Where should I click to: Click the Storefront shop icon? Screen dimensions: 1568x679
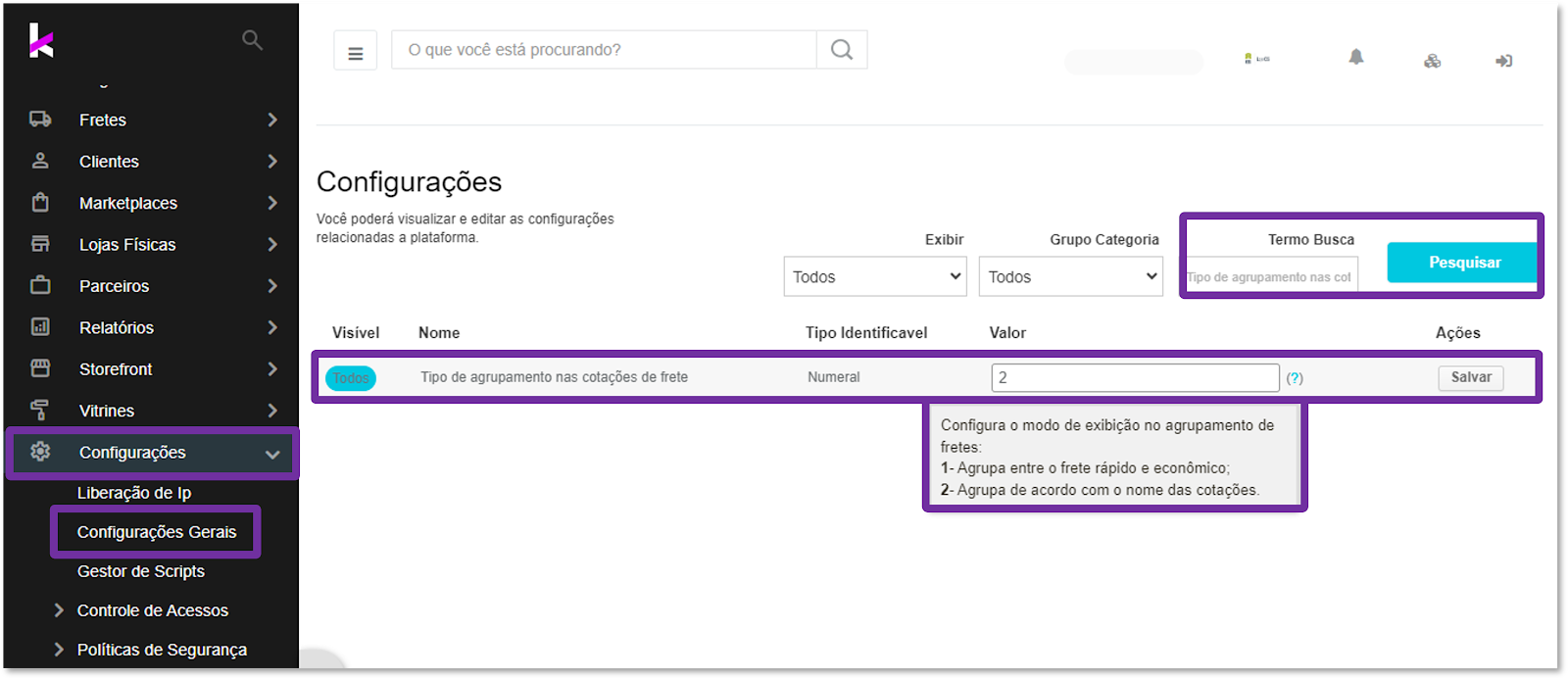coord(40,368)
